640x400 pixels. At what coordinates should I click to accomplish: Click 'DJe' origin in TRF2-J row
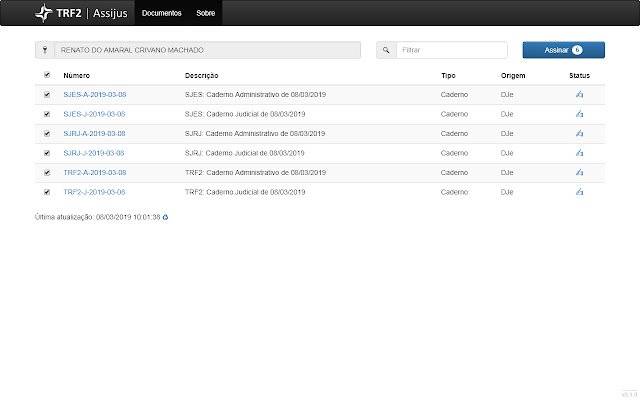click(x=507, y=192)
